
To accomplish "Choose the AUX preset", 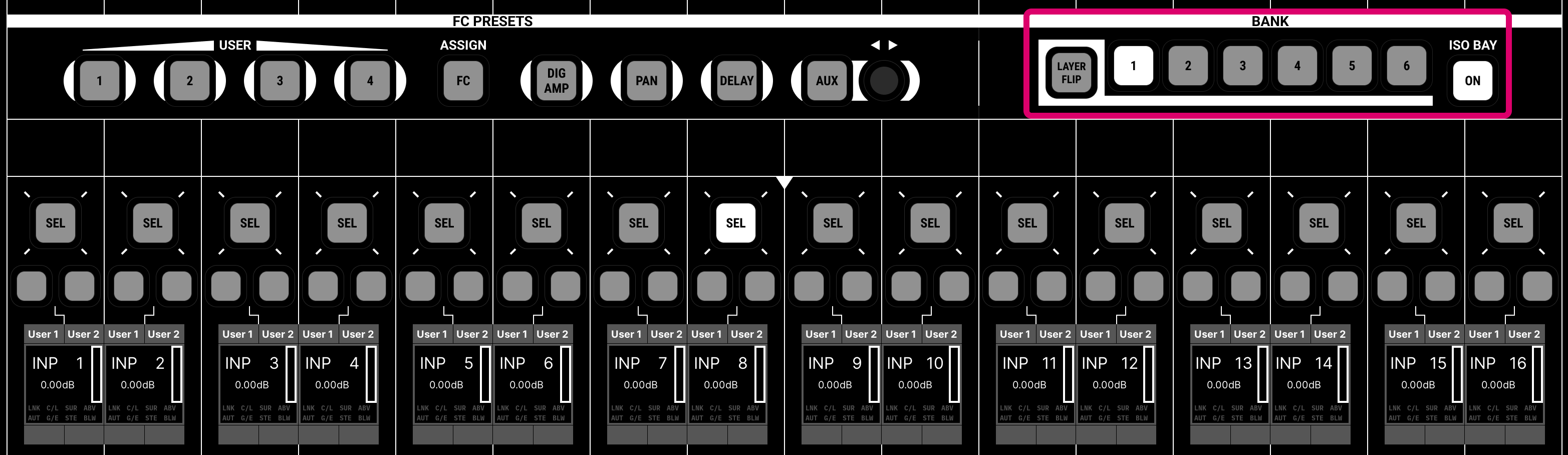I will (827, 80).
